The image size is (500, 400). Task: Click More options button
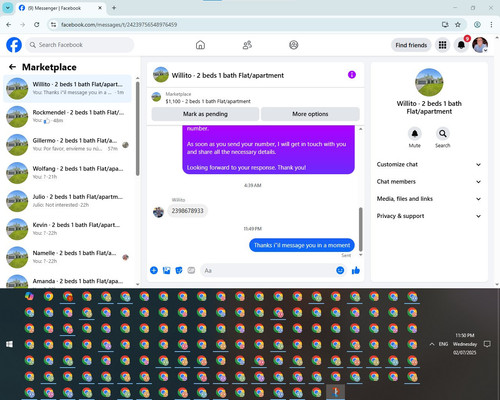(310, 114)
